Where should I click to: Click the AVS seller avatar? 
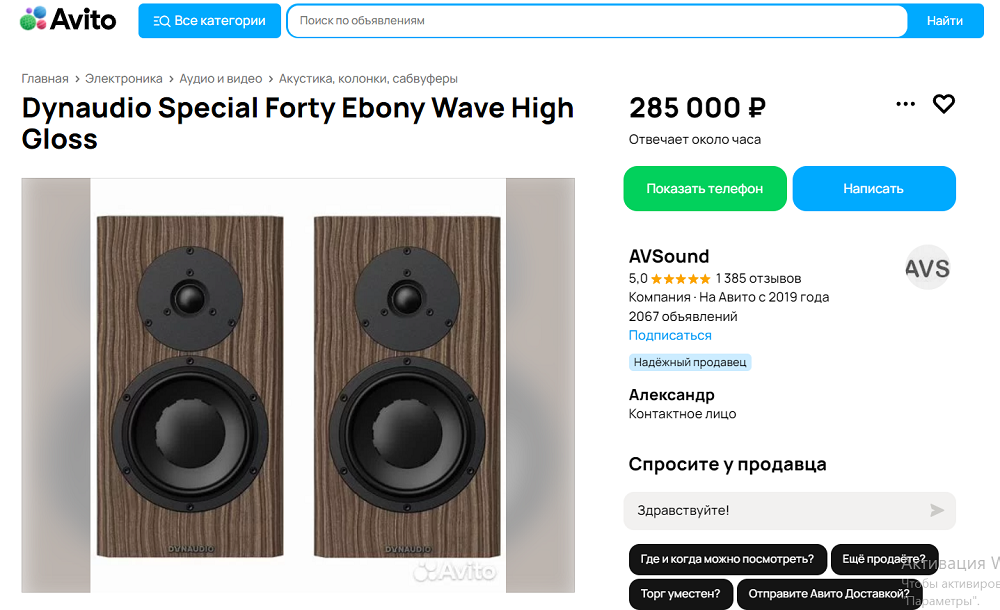[927, 268]
